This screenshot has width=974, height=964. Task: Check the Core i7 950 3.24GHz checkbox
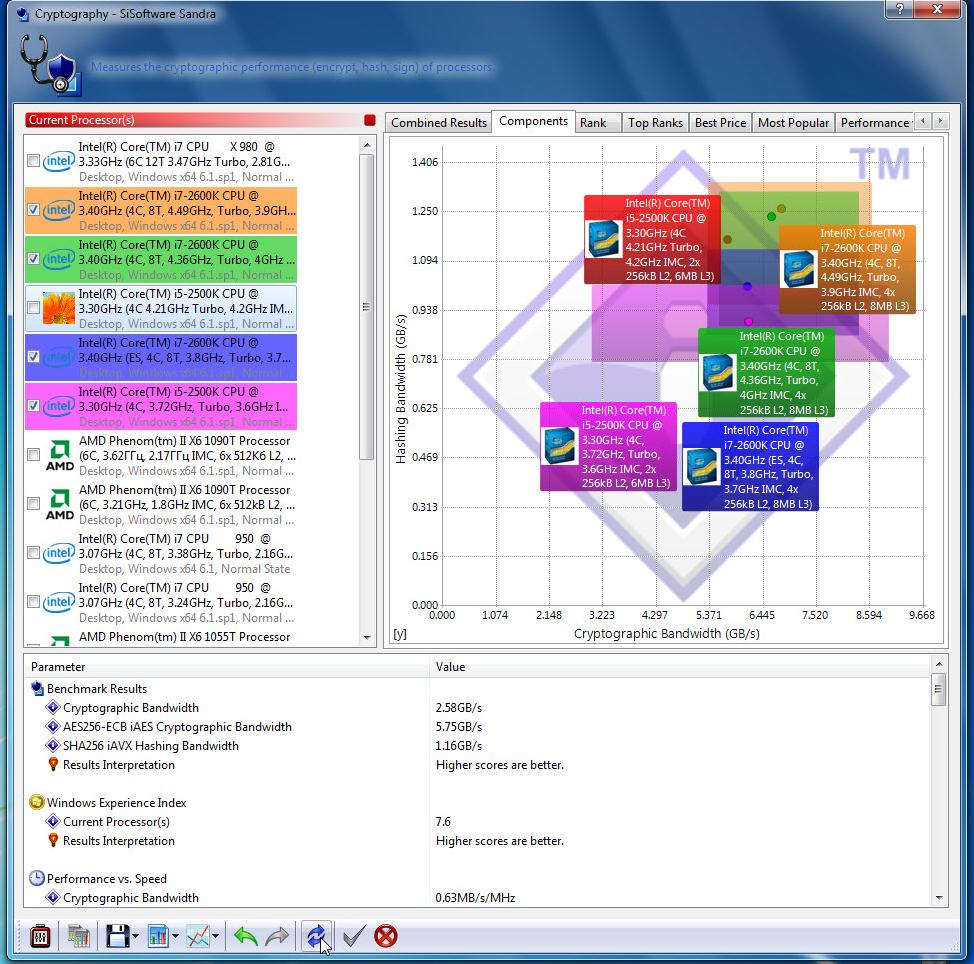(34, 601)
